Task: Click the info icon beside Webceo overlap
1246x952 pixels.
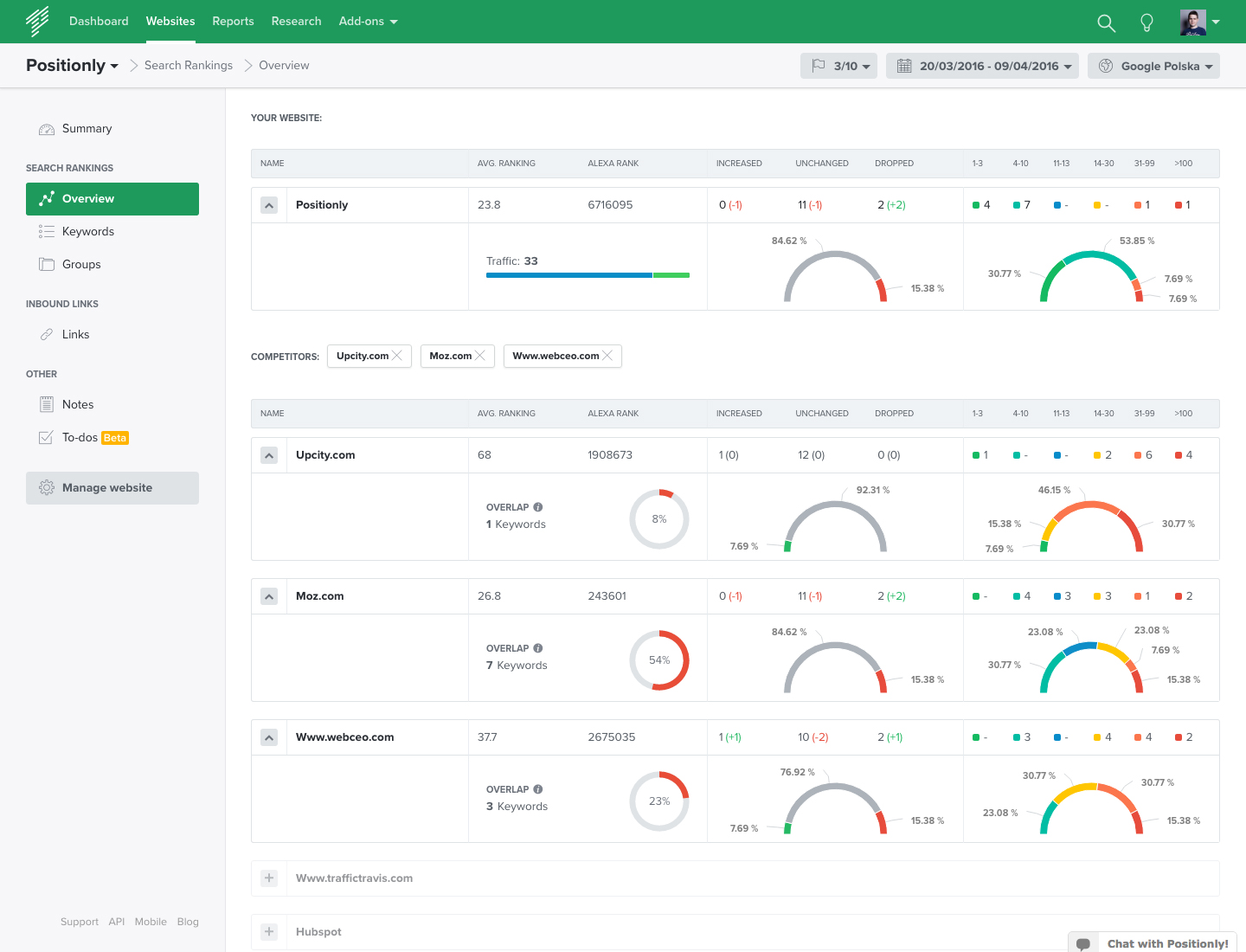Action: 538,789
